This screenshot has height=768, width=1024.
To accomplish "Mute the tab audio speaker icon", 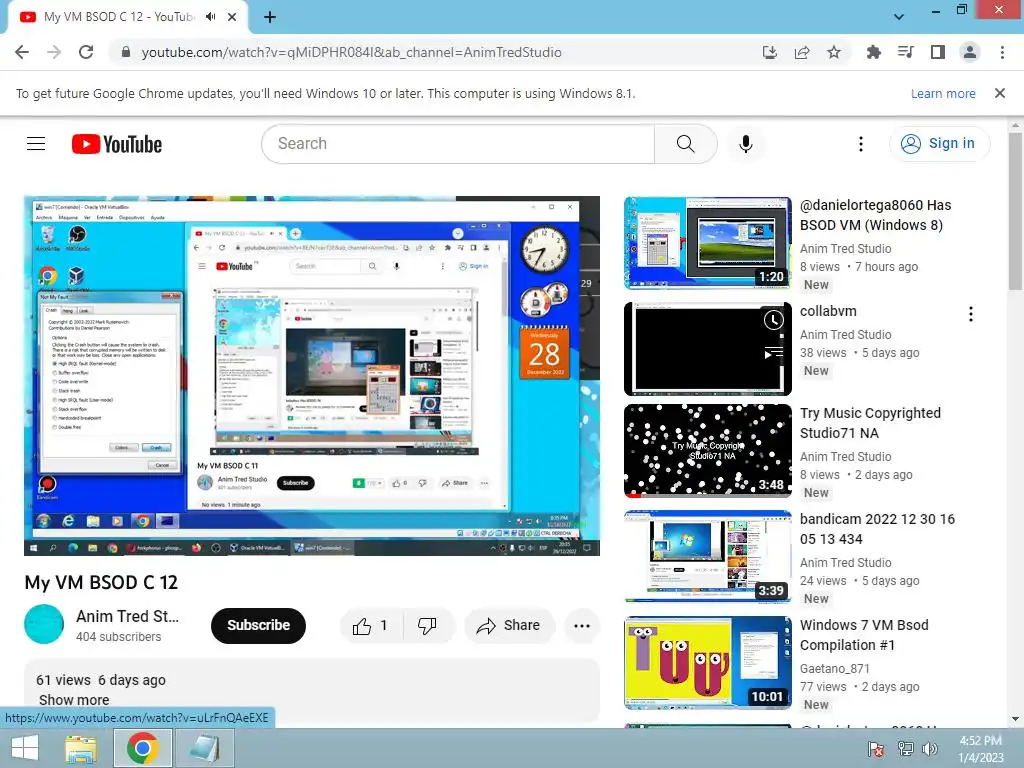I will coord(210,17).
